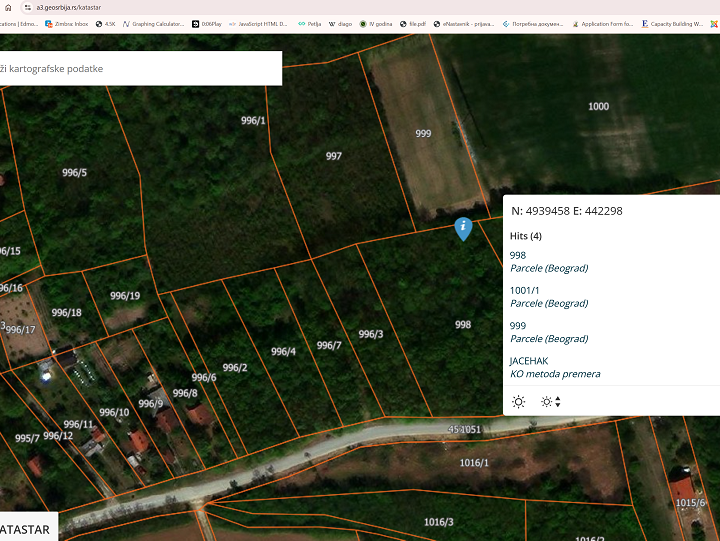
Task: Open the file.pdf bookmark
Action: click(413, 24)
